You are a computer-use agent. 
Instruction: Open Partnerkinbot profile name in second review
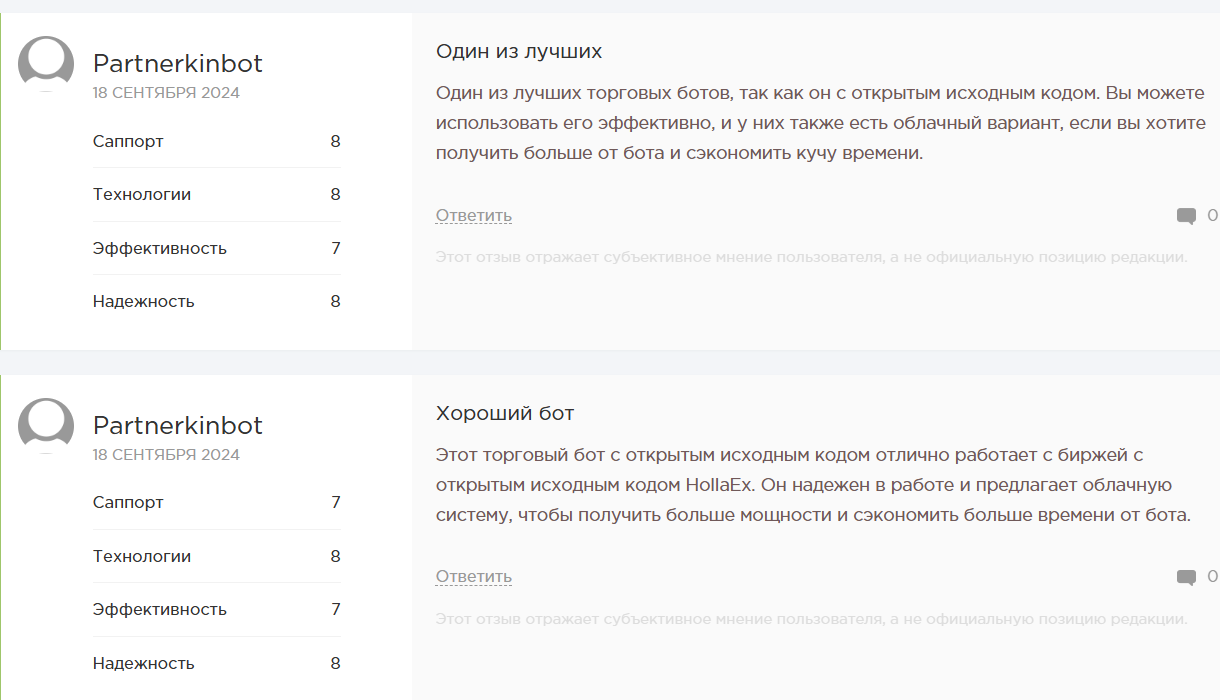pos(177,425)
